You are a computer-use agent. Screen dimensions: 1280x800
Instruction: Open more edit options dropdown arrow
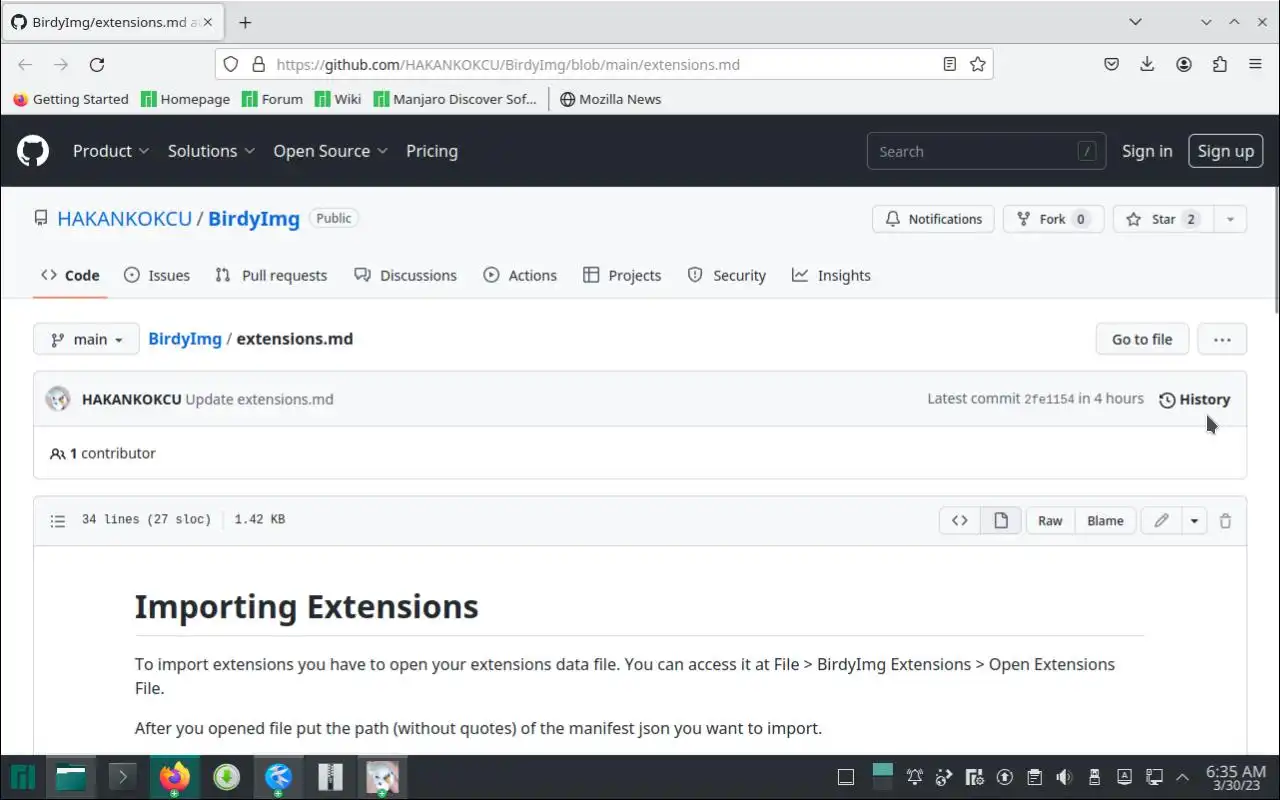pos(1194,520)
